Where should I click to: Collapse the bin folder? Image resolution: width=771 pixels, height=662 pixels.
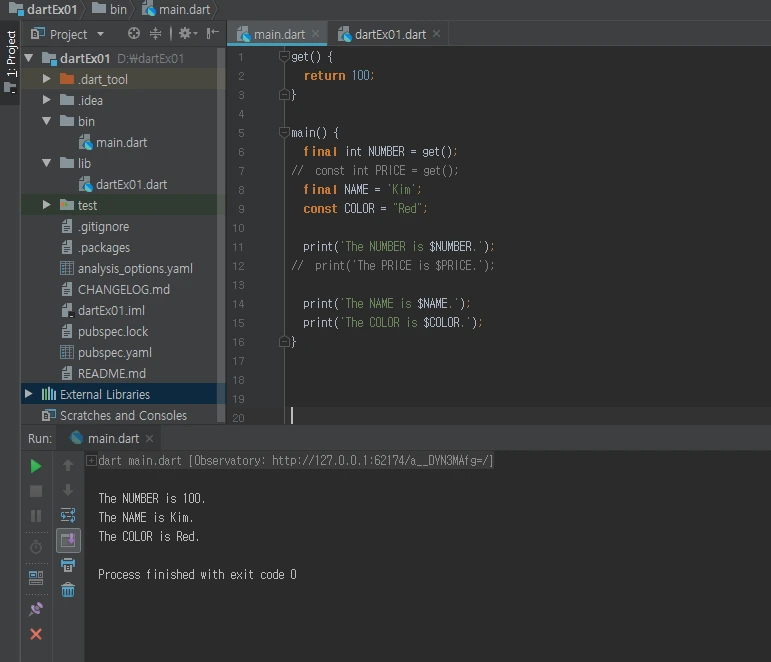(x=47, y=121)
